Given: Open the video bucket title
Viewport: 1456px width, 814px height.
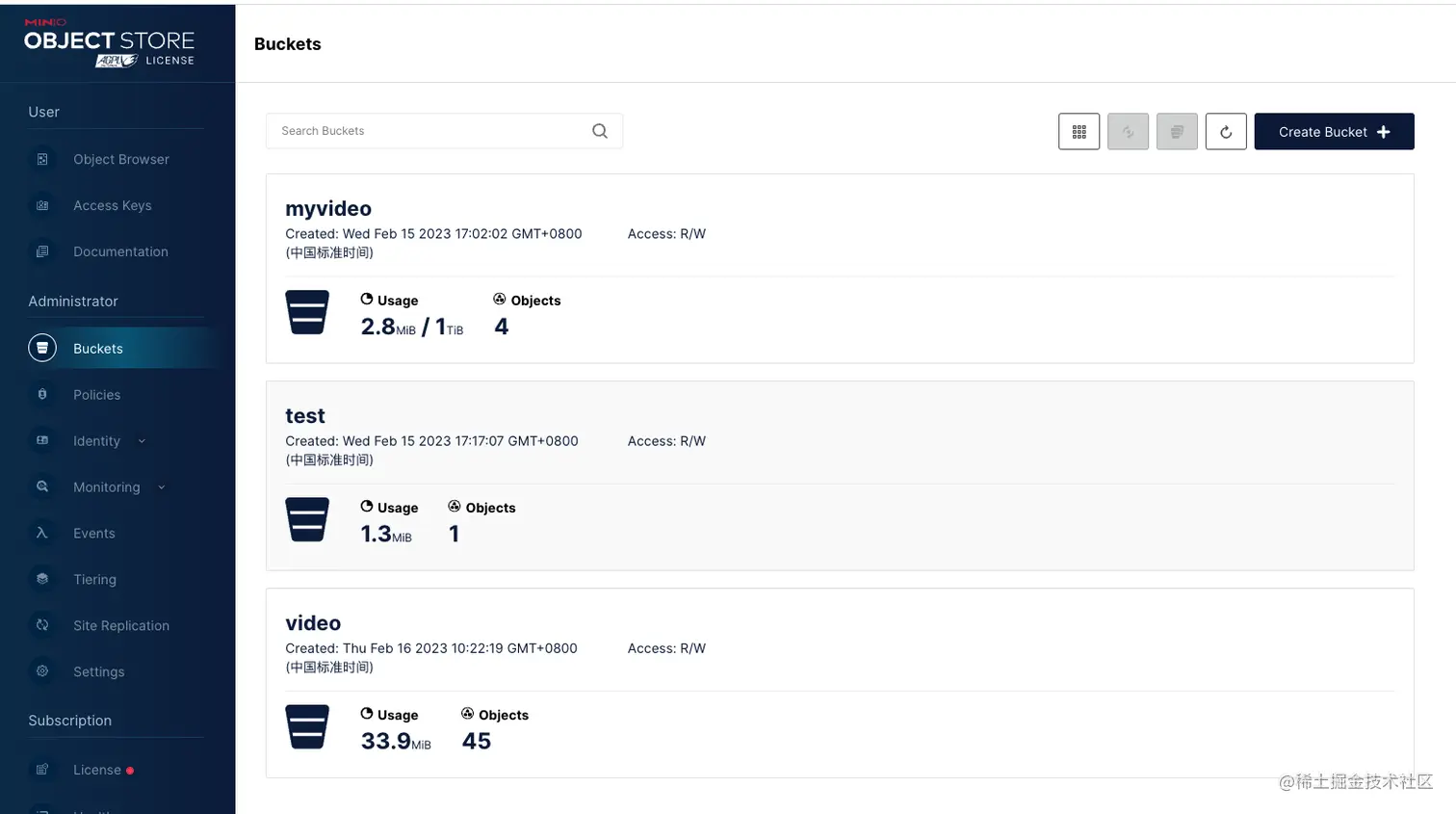Looking at the screenshot, I should (313, 623).
